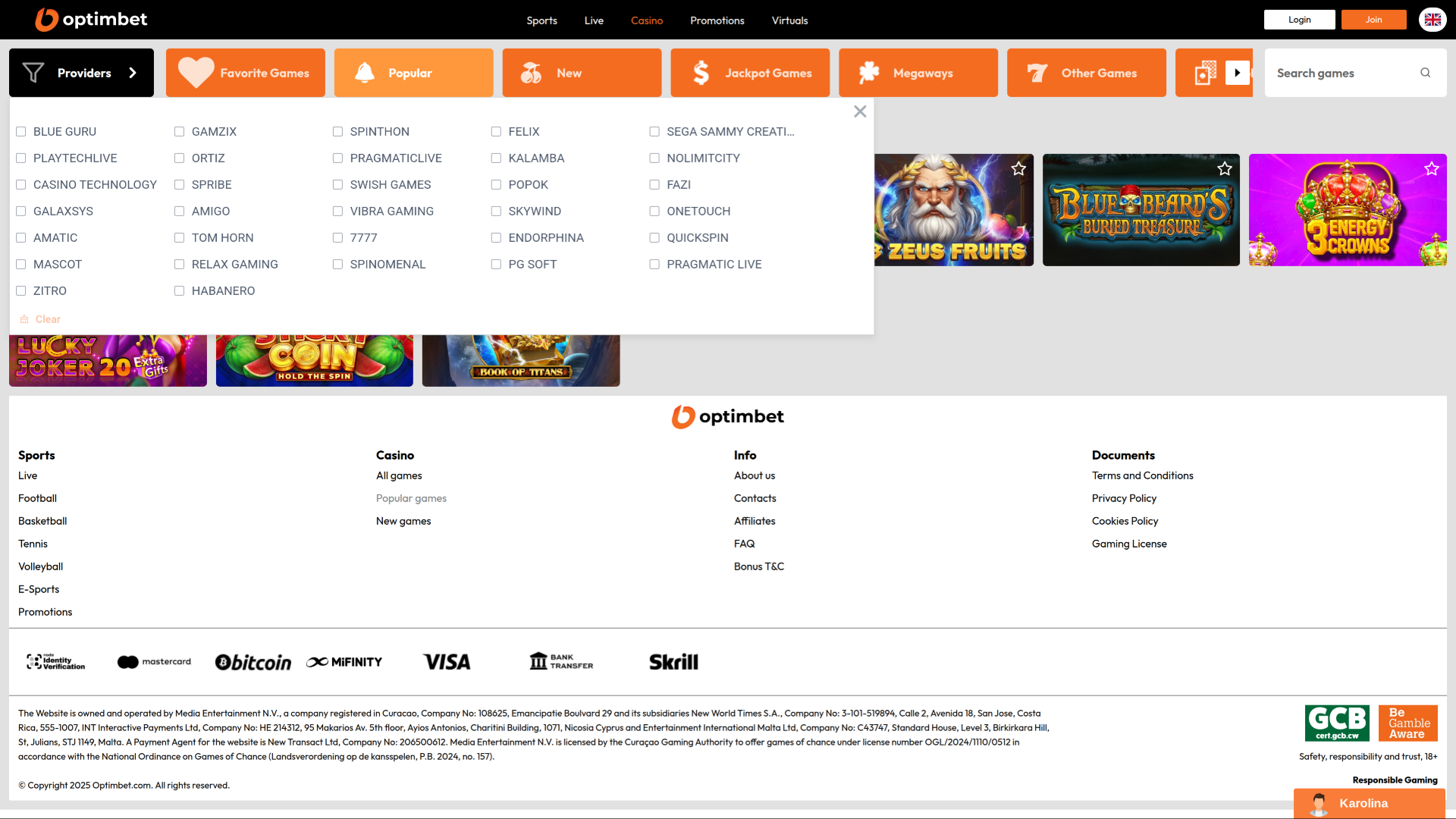Click the Identity Verification logo
Screen dimensions: 1456x819
click(x=55, y=662)
